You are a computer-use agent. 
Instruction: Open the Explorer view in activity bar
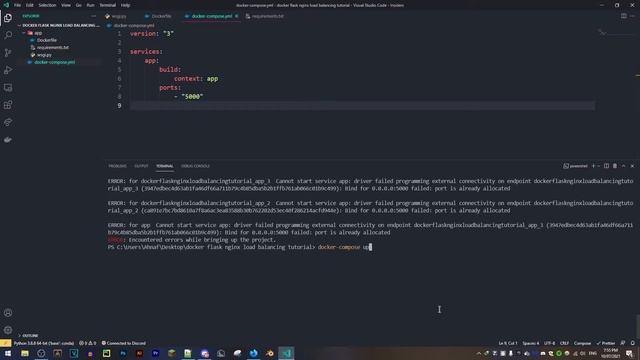click(8, 18)
